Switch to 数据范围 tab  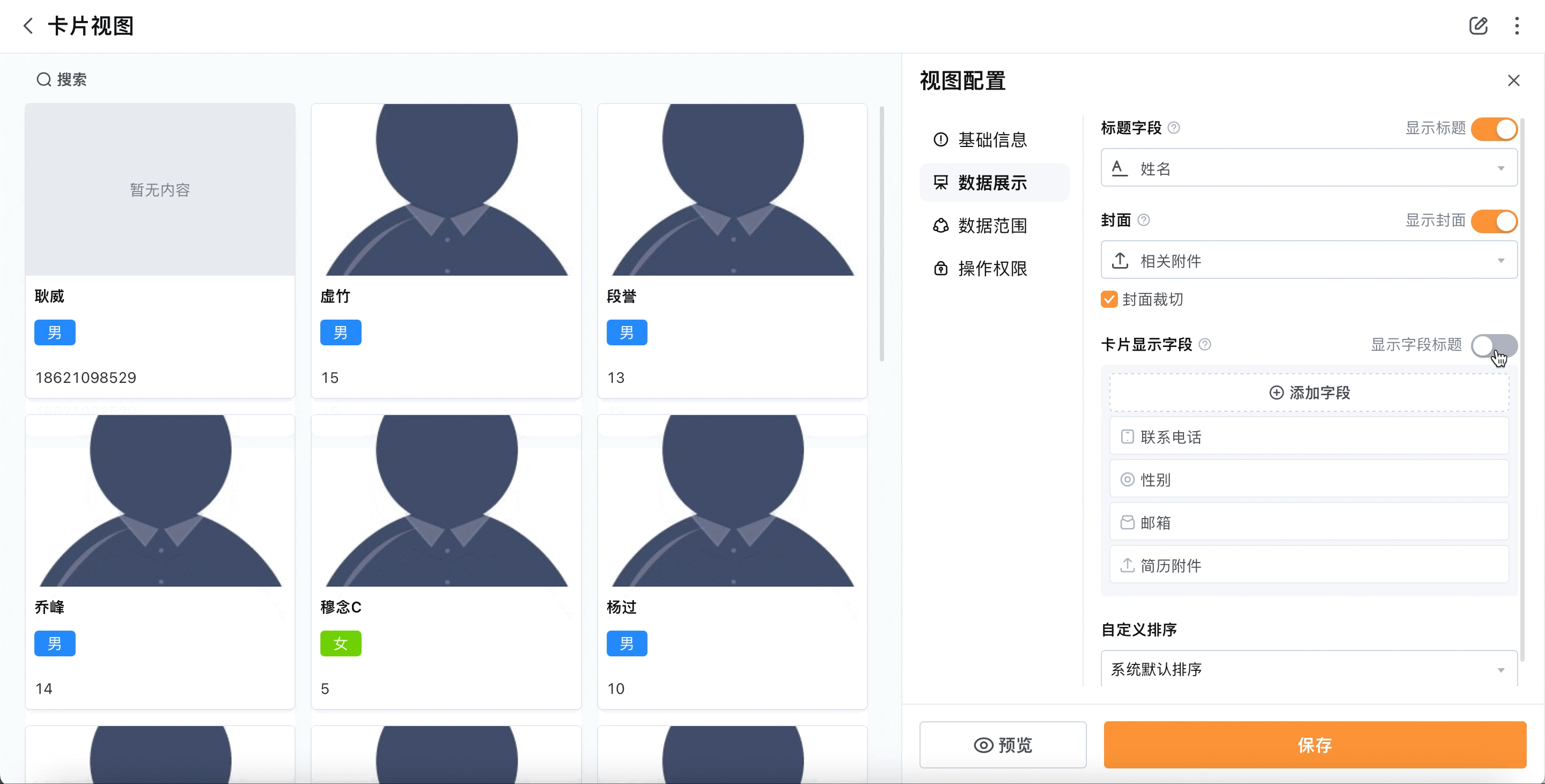tap(994, 225)
